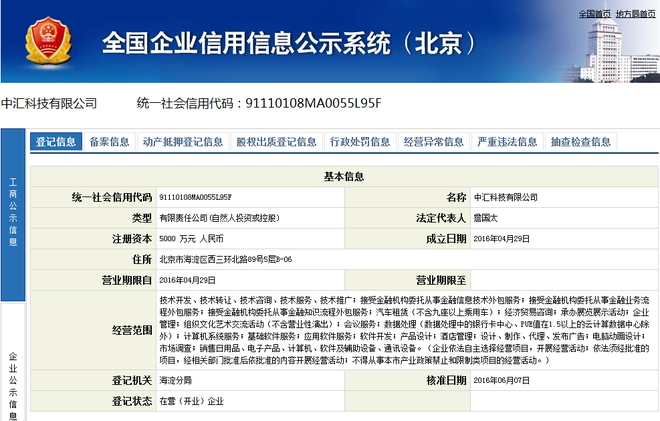Open the 动产抵押登记信息 tab
Screen dimensions: 660x421
coord(183,141)
